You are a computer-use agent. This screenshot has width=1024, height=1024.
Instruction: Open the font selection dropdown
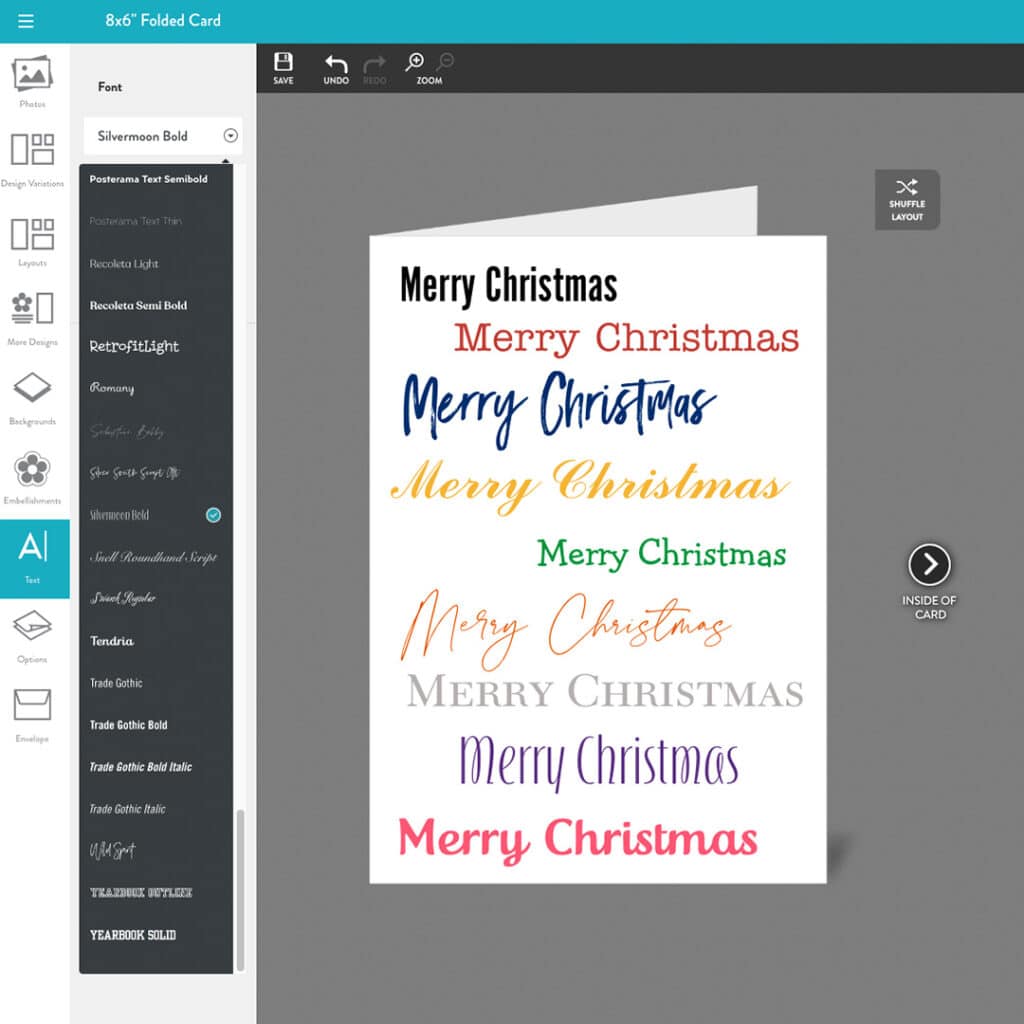pyautogui.click(x=231, y=136)
